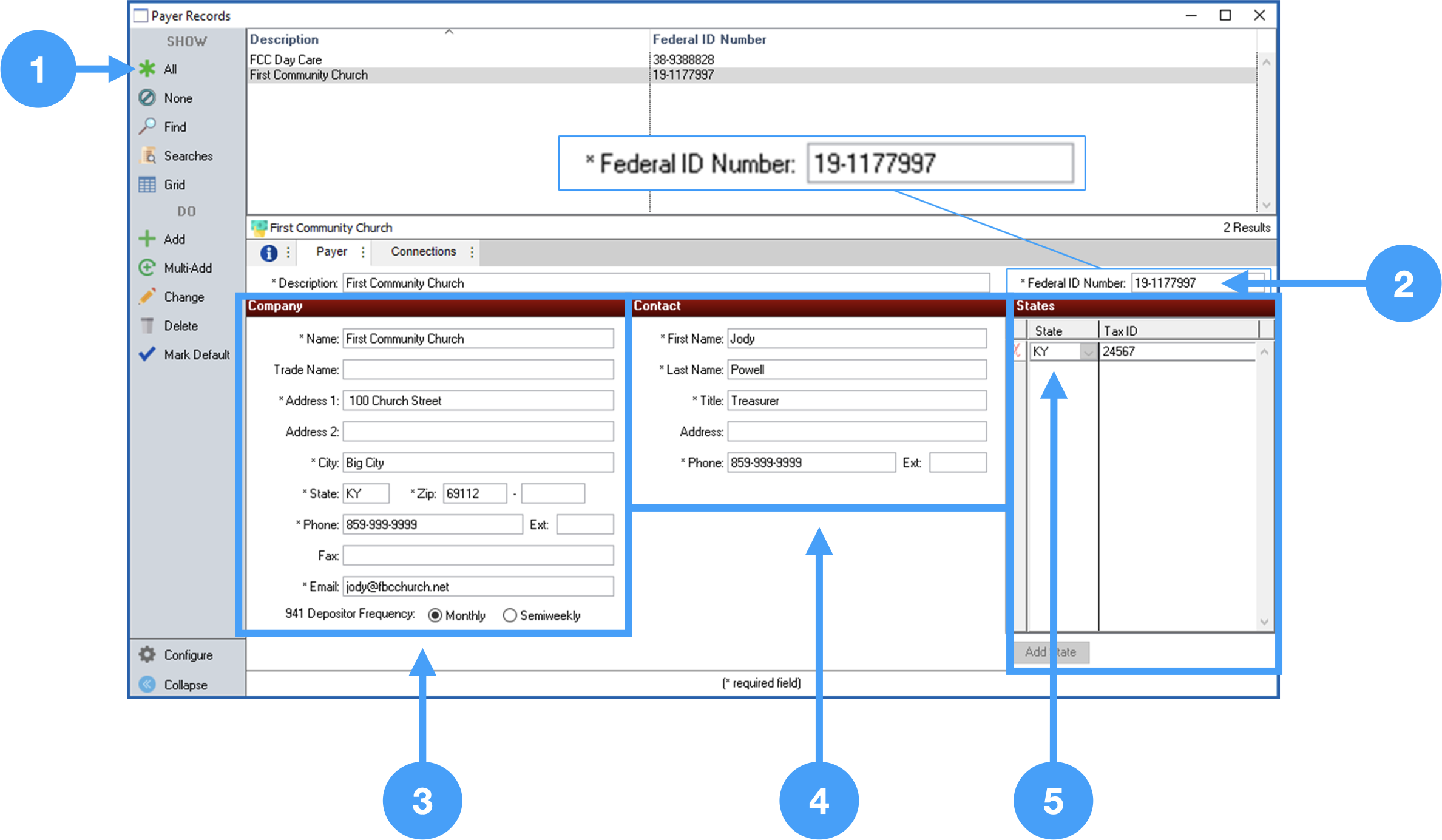Open the Find tool

point(147,126)
